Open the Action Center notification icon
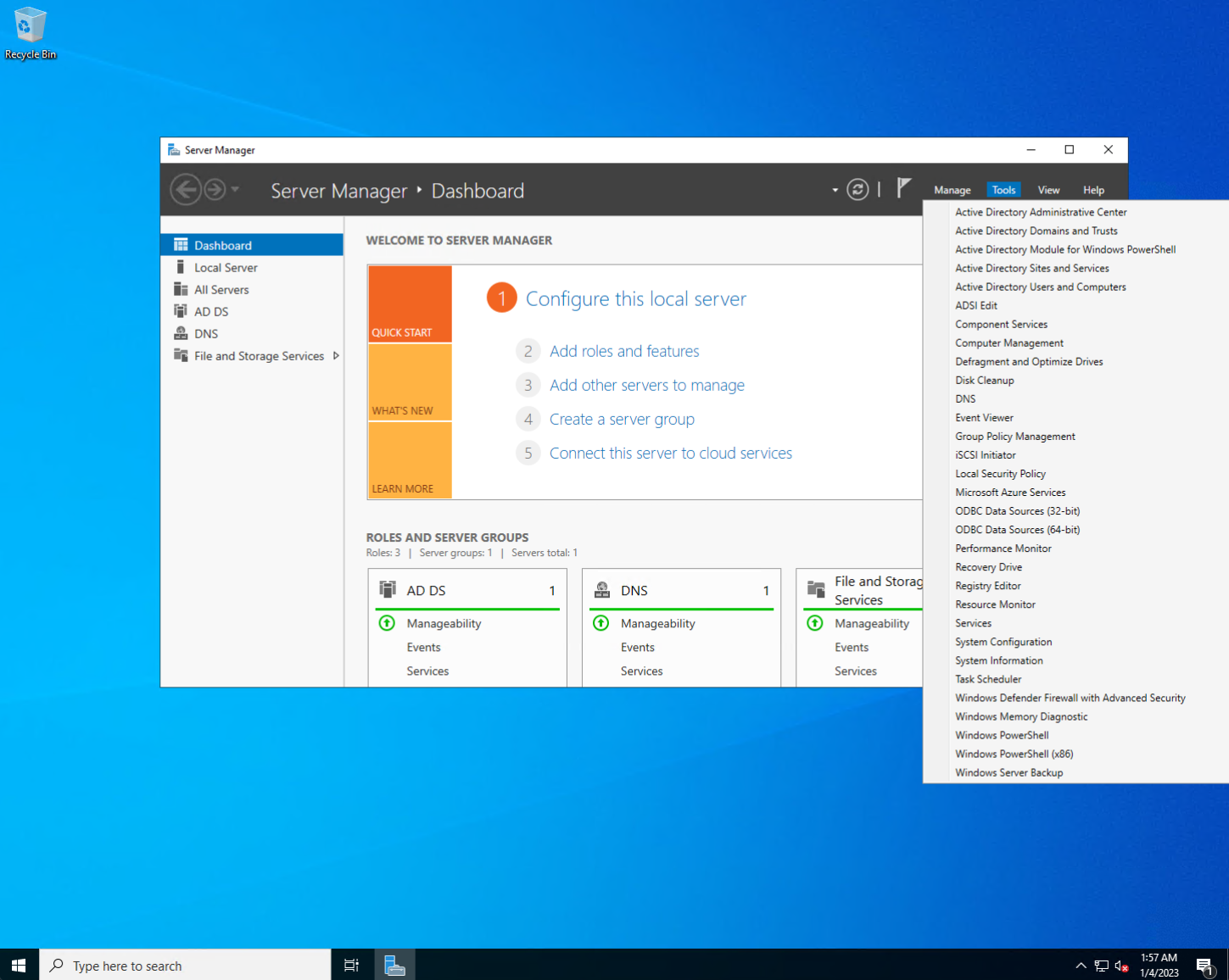This screenshot has height=980, width=1229. 1206,966
